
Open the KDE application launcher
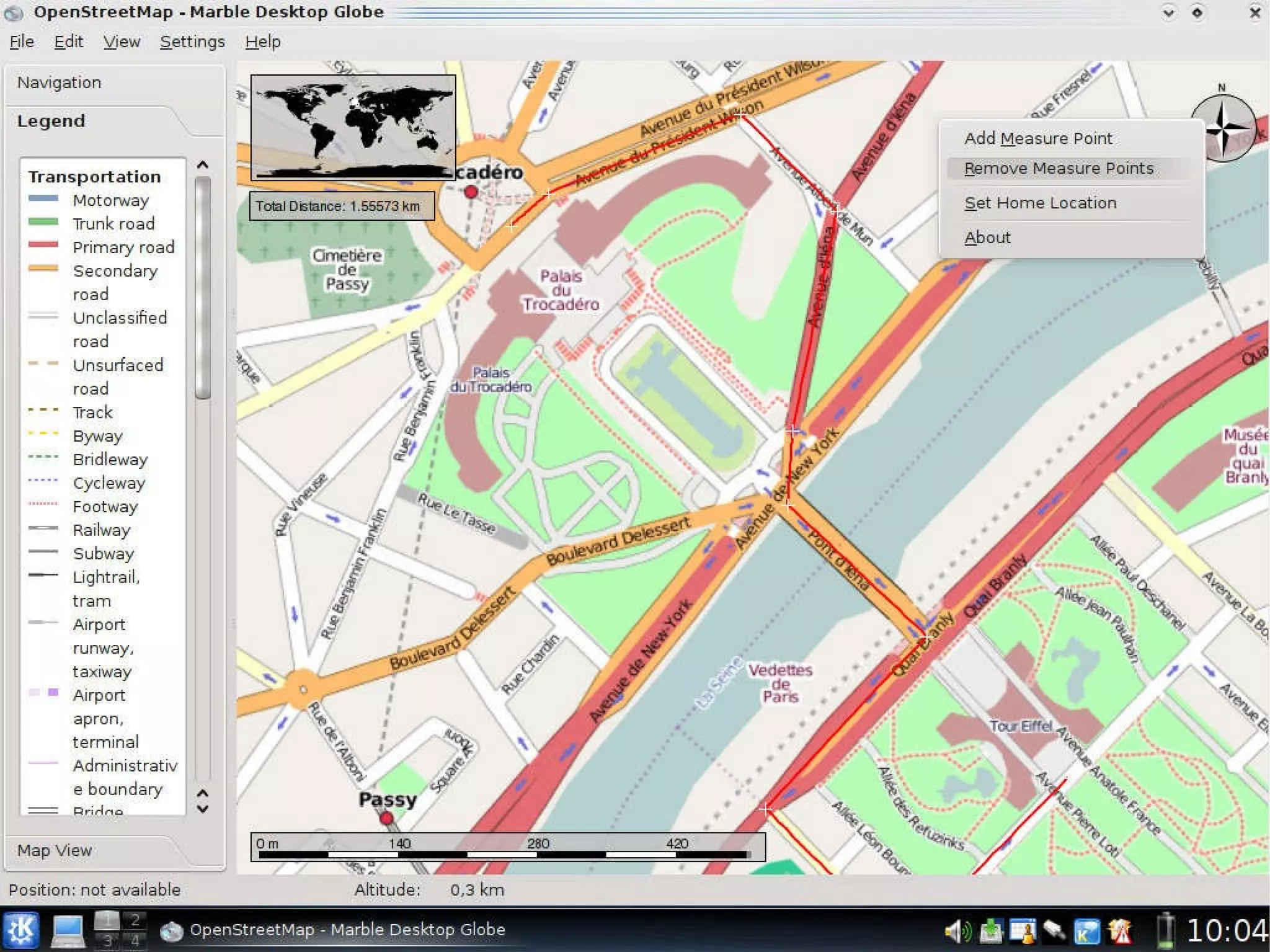(x=21, y=930)
